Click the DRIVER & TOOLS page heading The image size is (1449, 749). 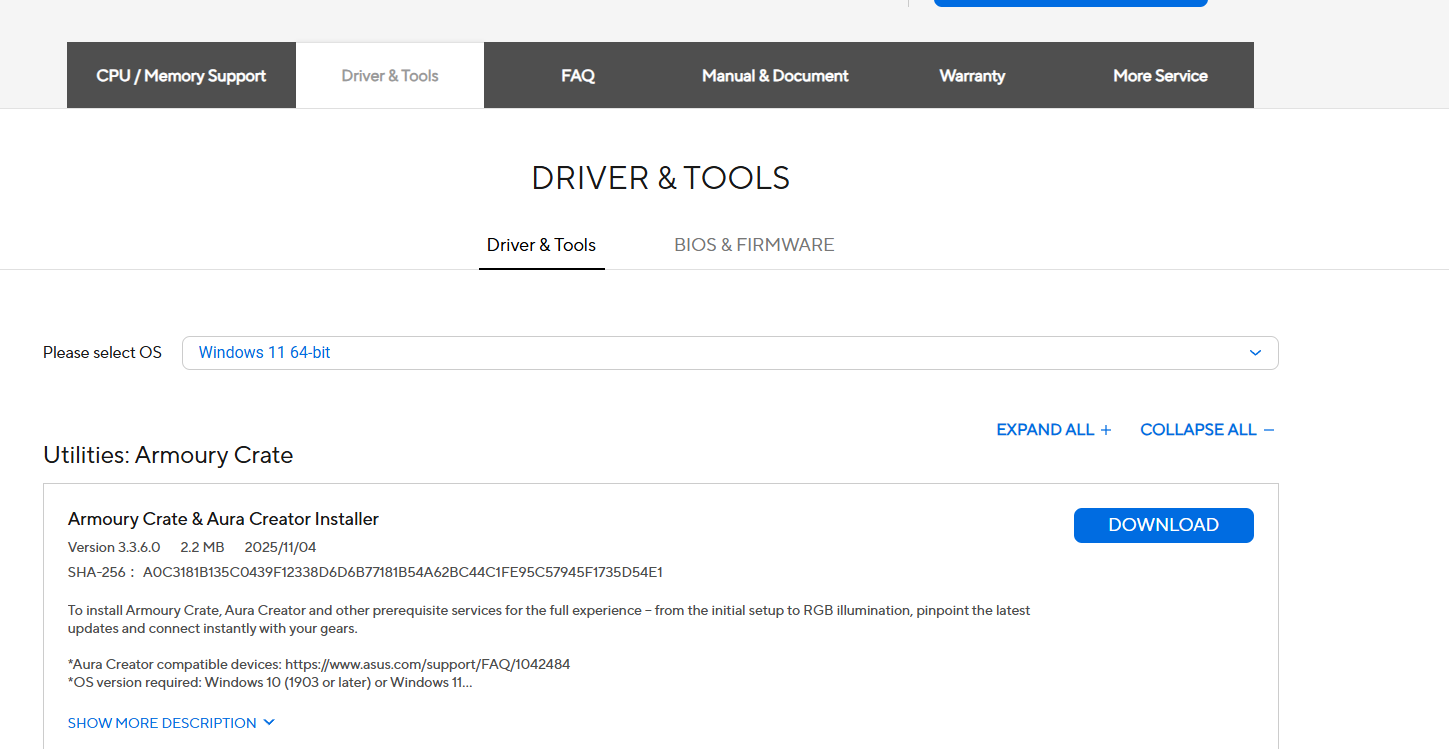(x=661, y=178)
